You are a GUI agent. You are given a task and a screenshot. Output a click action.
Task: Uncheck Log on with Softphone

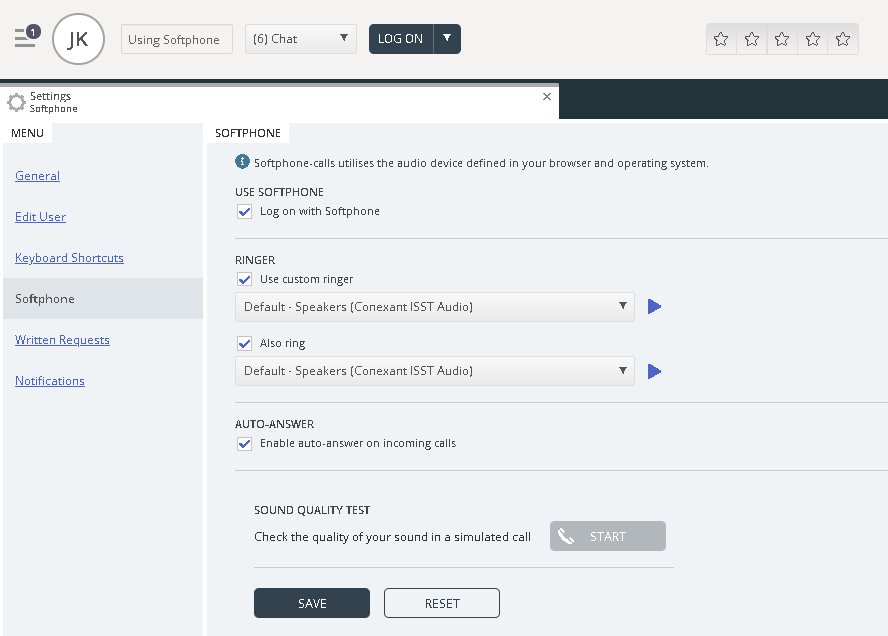(x=244, y=212)
